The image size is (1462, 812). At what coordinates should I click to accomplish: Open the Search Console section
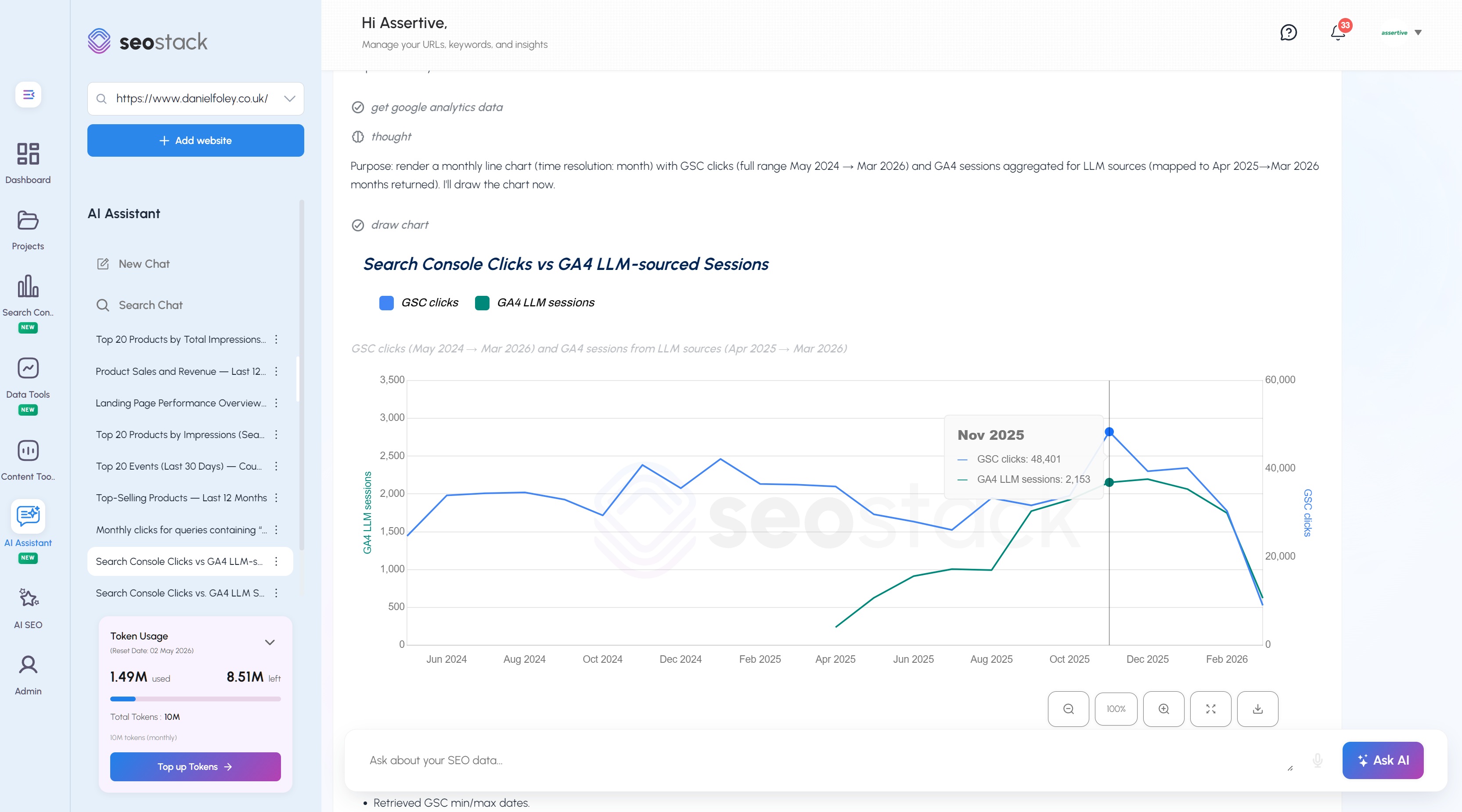coord(28,295)
